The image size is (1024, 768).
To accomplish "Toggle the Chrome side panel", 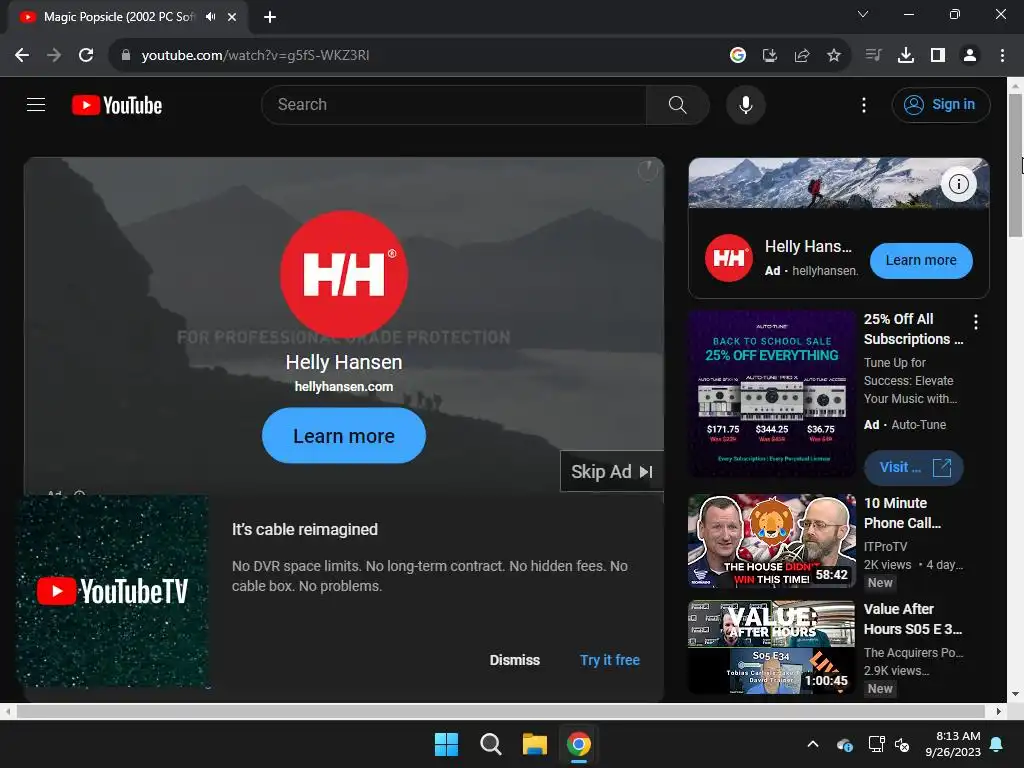I will pyautogui.click(x=937, y=55).
